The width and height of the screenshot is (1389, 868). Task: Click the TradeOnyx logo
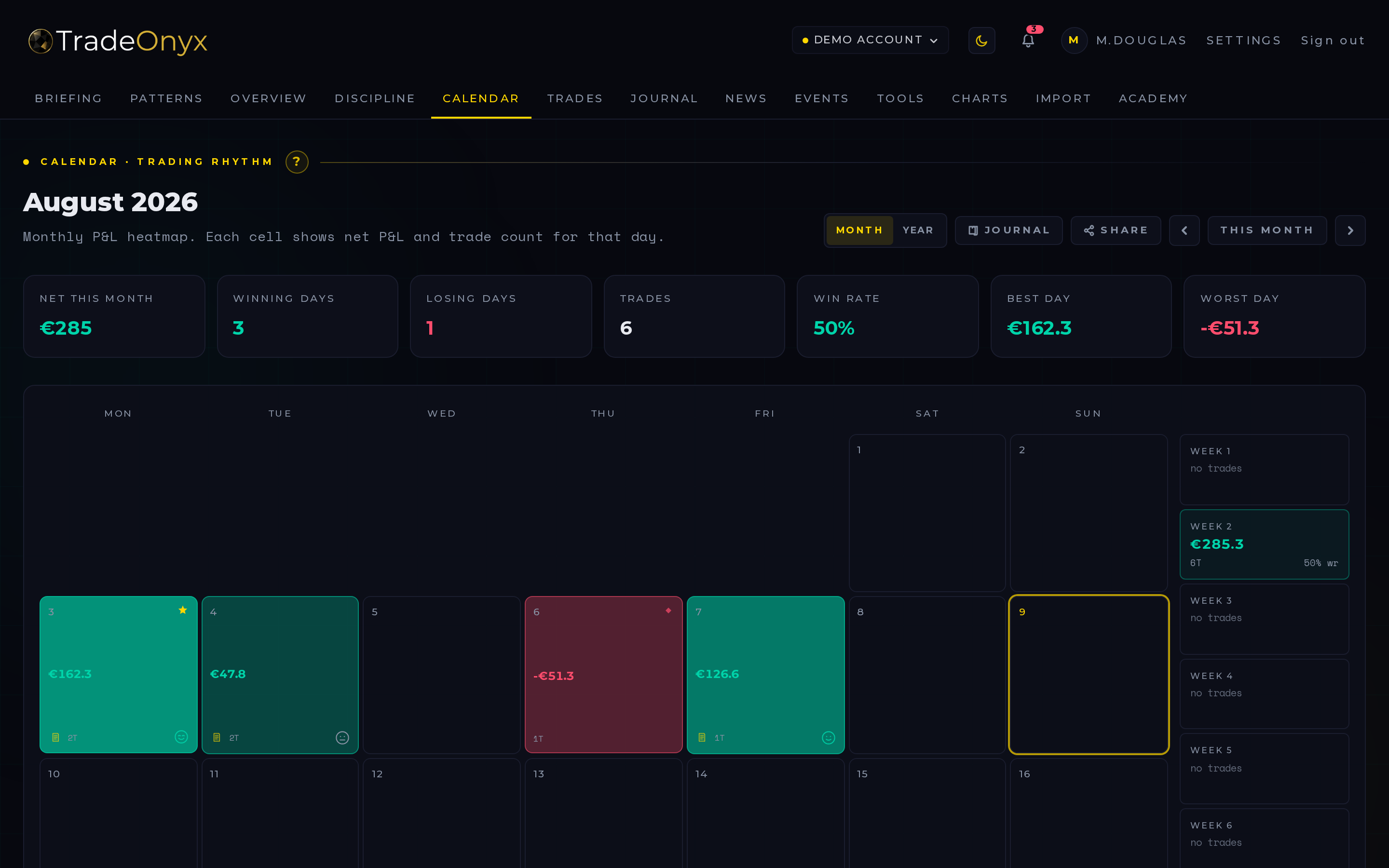(x=118, y=41)
